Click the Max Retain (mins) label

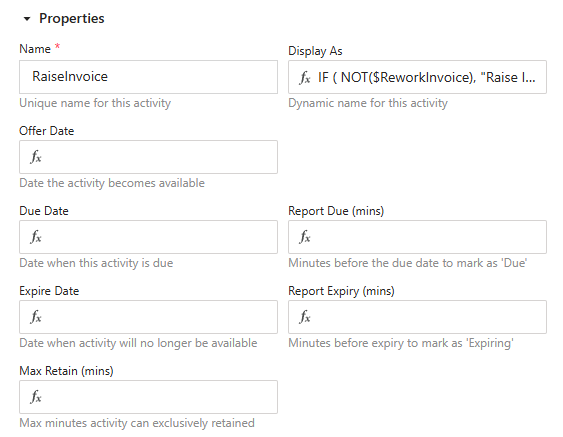66,371
